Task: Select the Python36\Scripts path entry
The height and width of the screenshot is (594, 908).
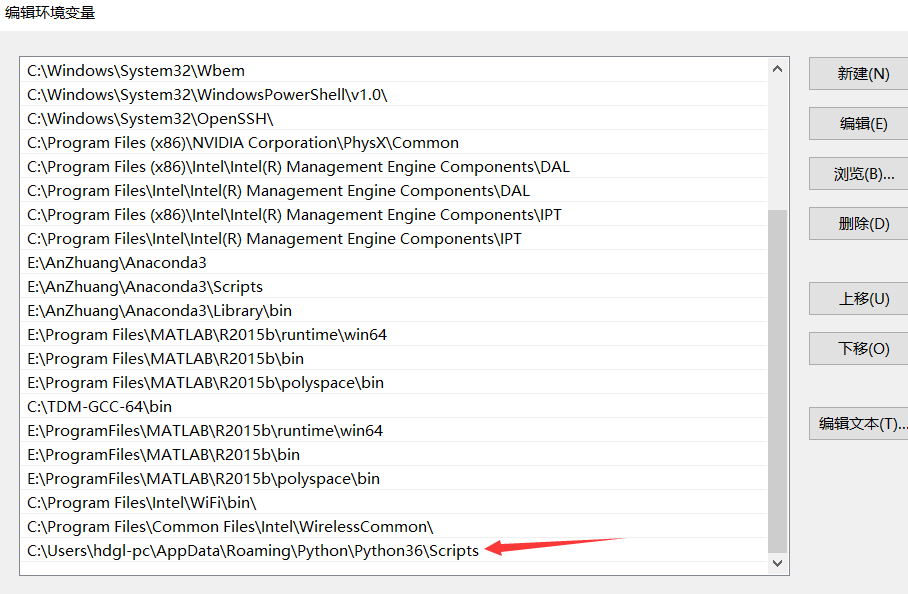Action: pos(394,551)
